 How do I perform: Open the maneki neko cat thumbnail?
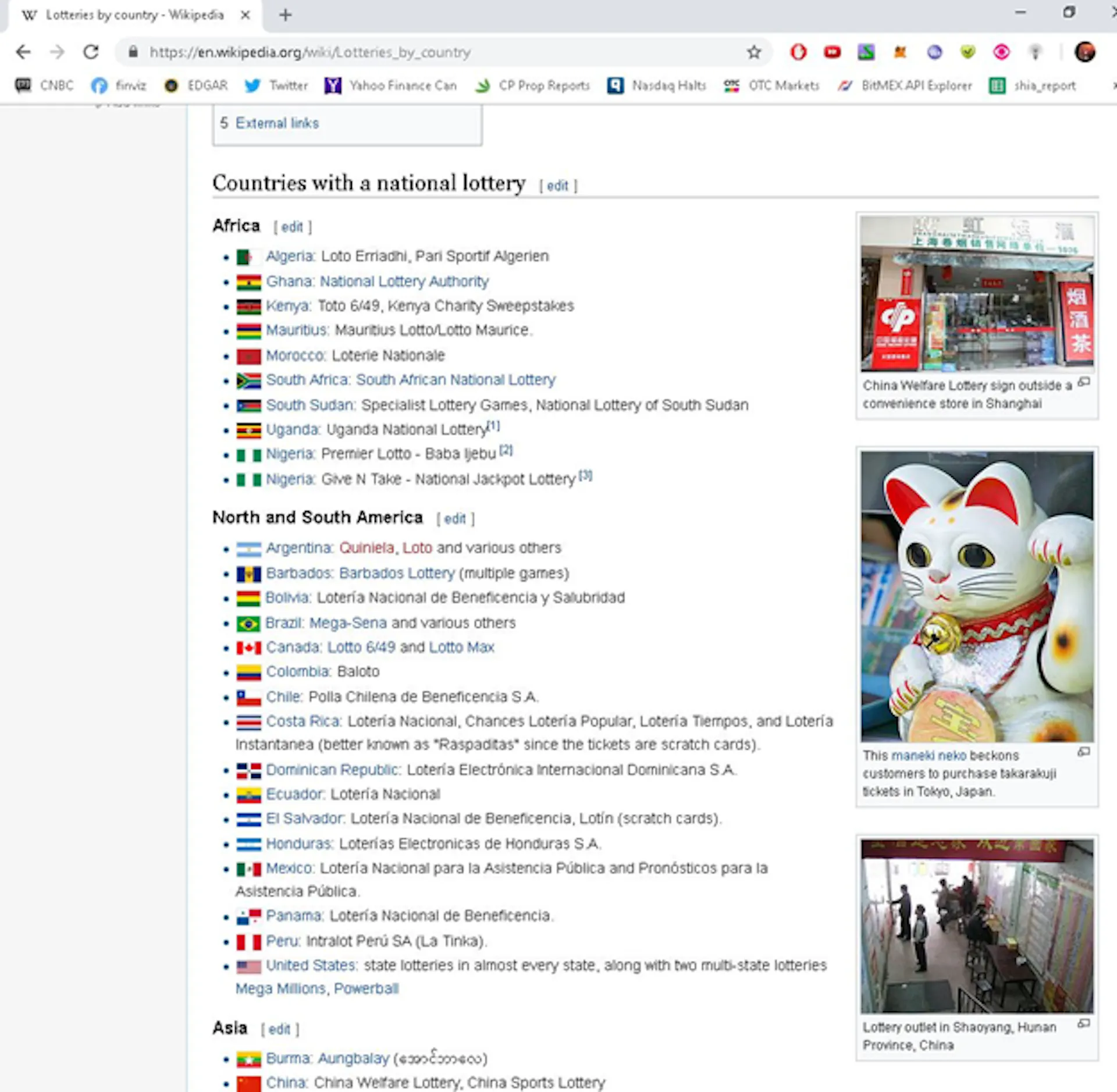coord(977,596)
